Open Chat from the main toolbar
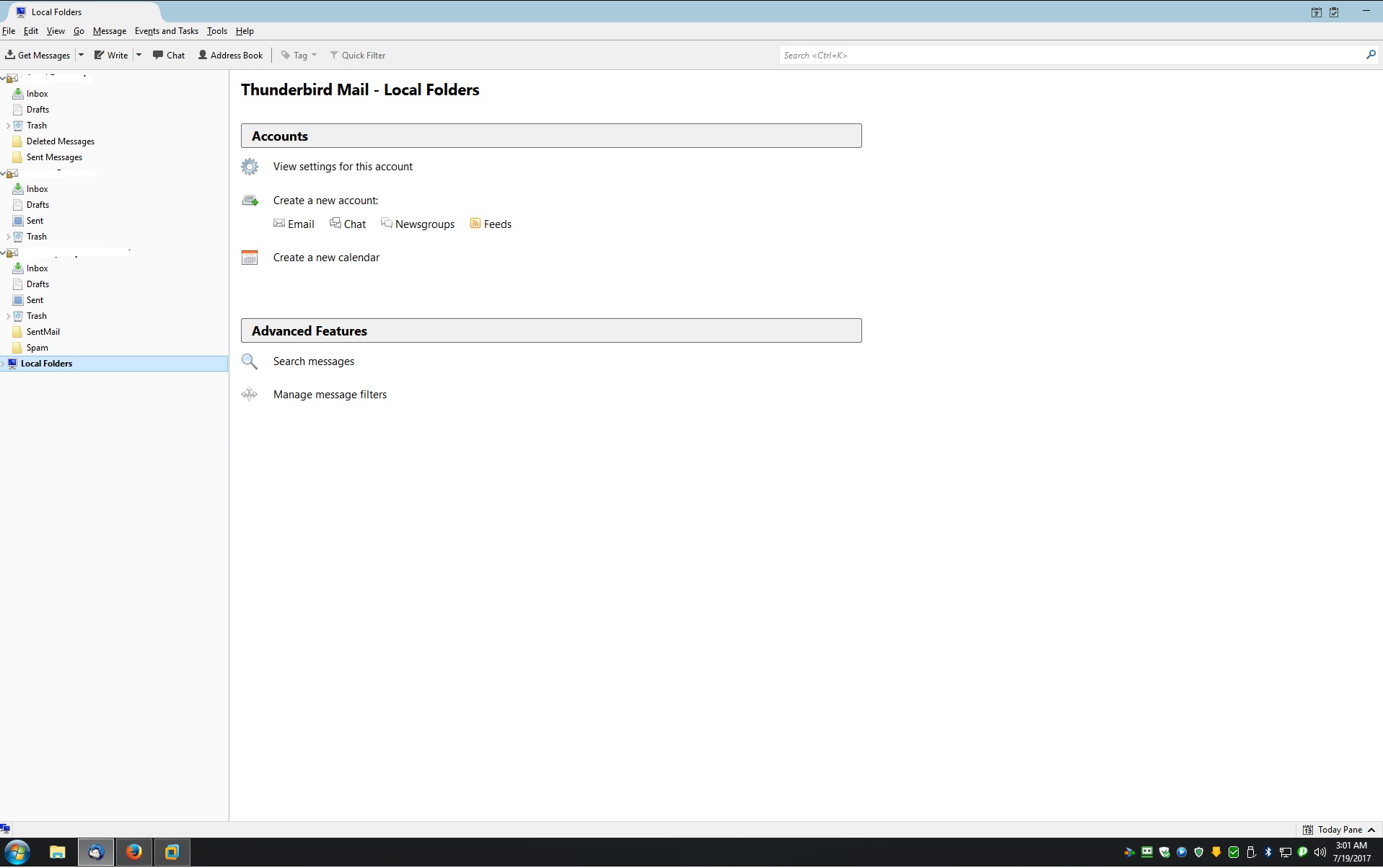 (x=169, y=55)
